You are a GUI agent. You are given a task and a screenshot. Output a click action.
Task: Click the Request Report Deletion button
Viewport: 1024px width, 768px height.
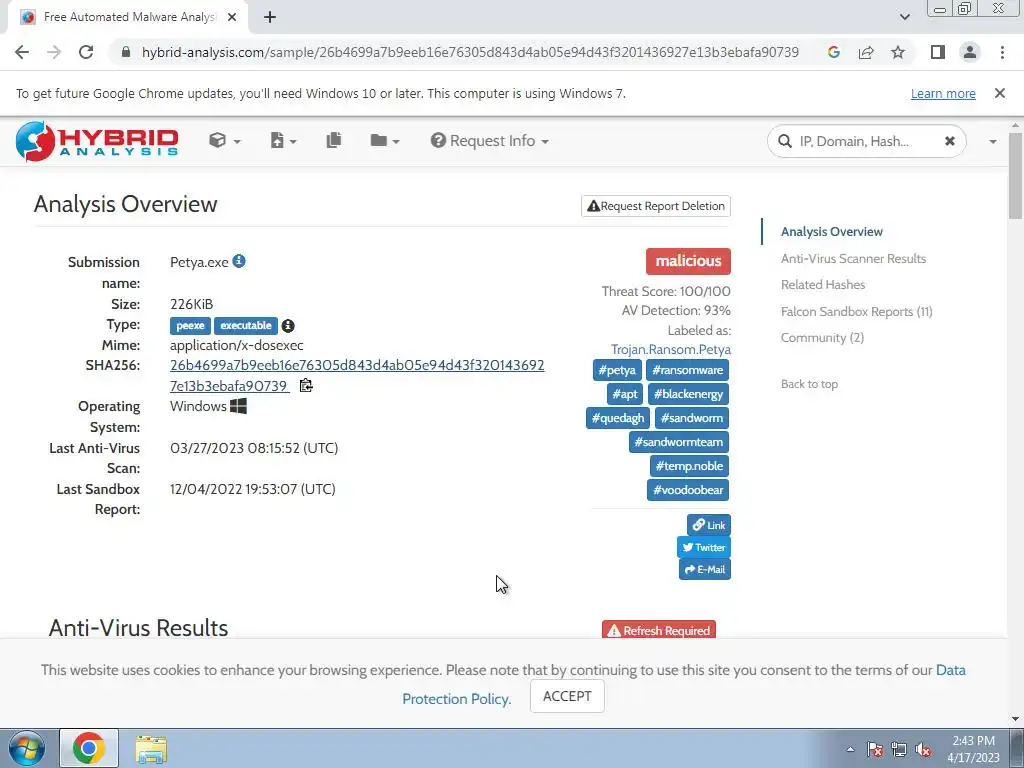pos(656,206)
